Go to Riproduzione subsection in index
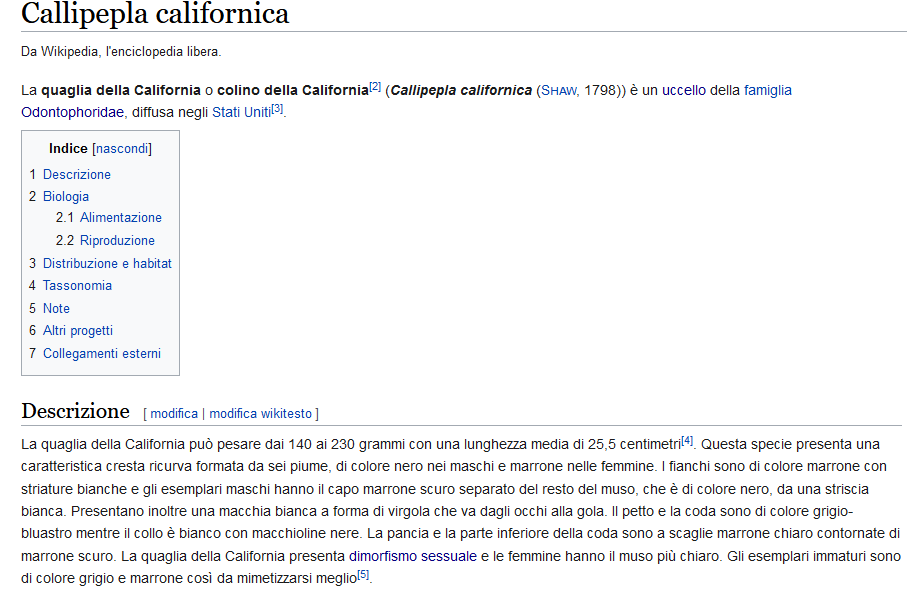Viewport: 907px width, 591px height. click(117, 240)
